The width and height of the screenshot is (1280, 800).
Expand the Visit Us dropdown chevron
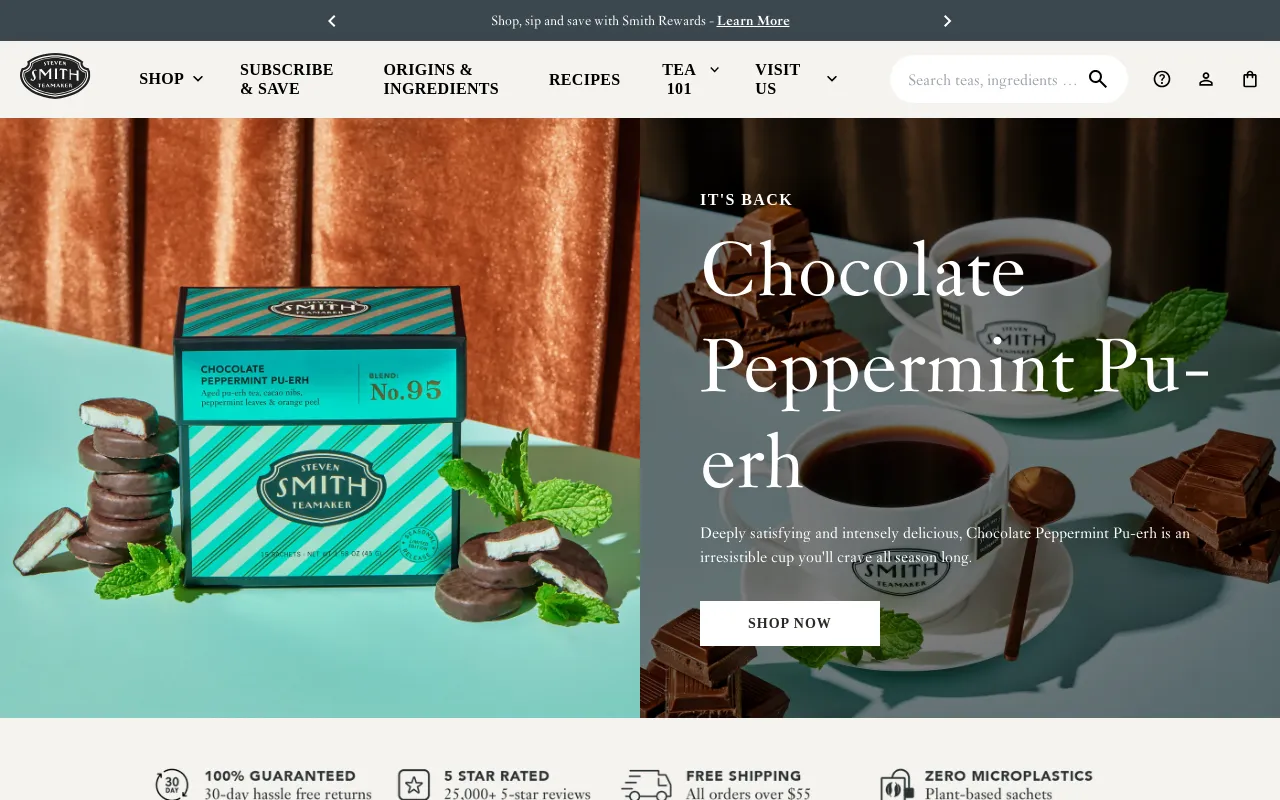click(832, 79)
